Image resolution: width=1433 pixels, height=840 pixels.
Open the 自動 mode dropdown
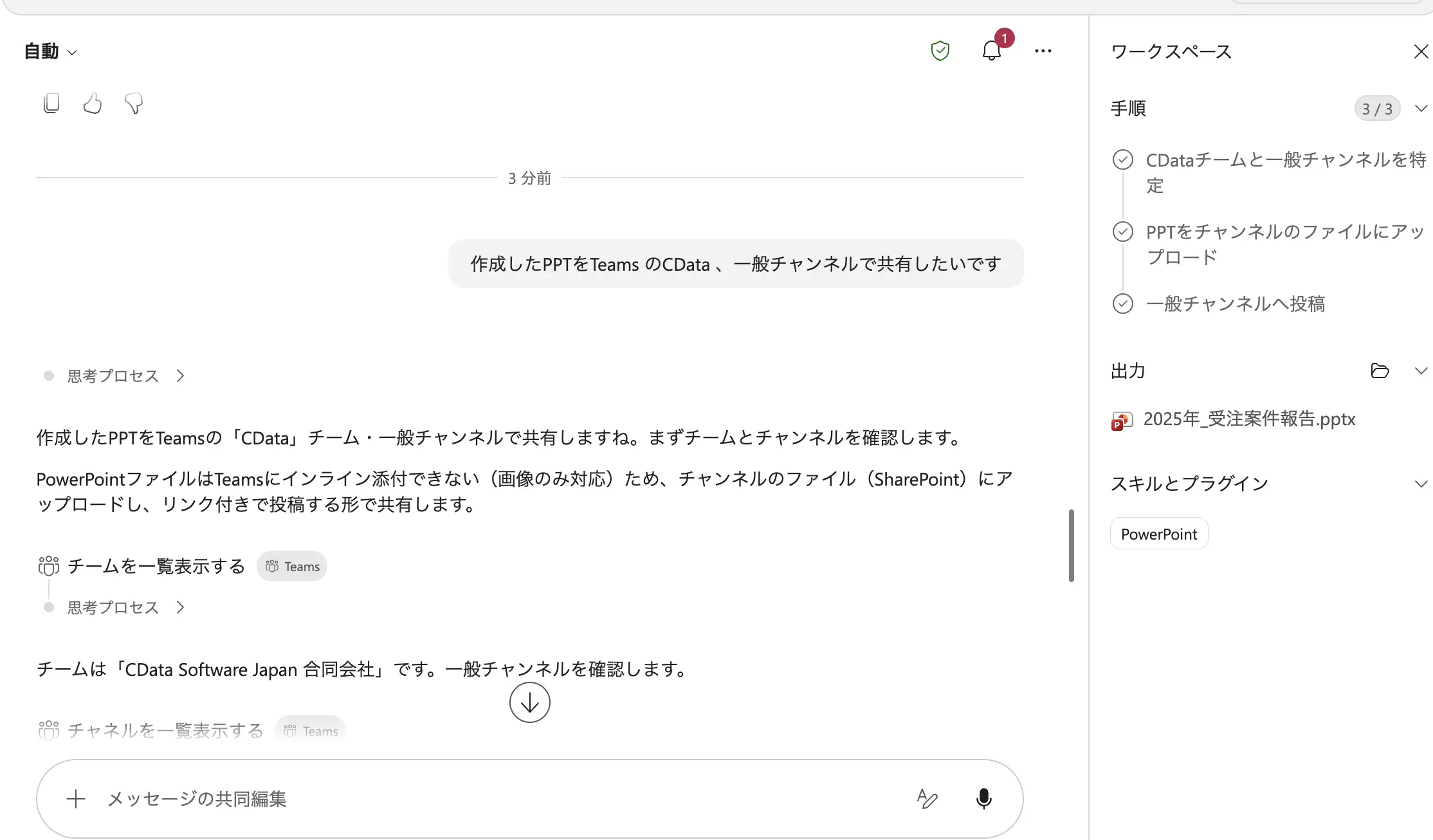[x=51, y=51]
